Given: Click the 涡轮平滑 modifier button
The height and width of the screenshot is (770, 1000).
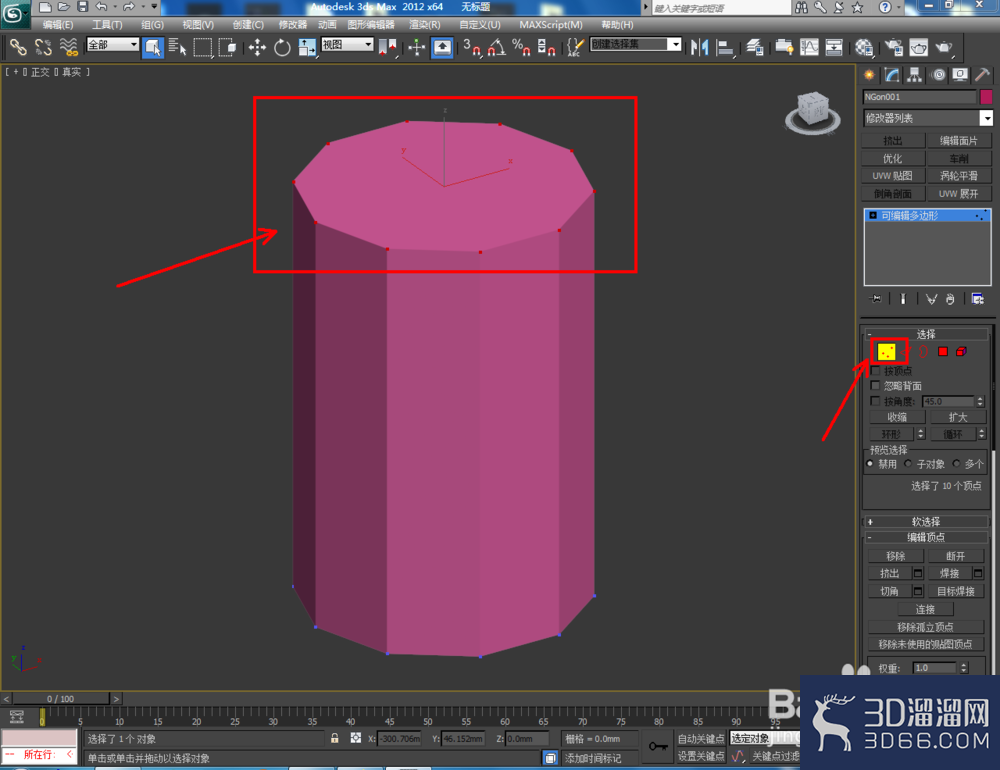Looking at the screenshot, I should coord(959,175).
